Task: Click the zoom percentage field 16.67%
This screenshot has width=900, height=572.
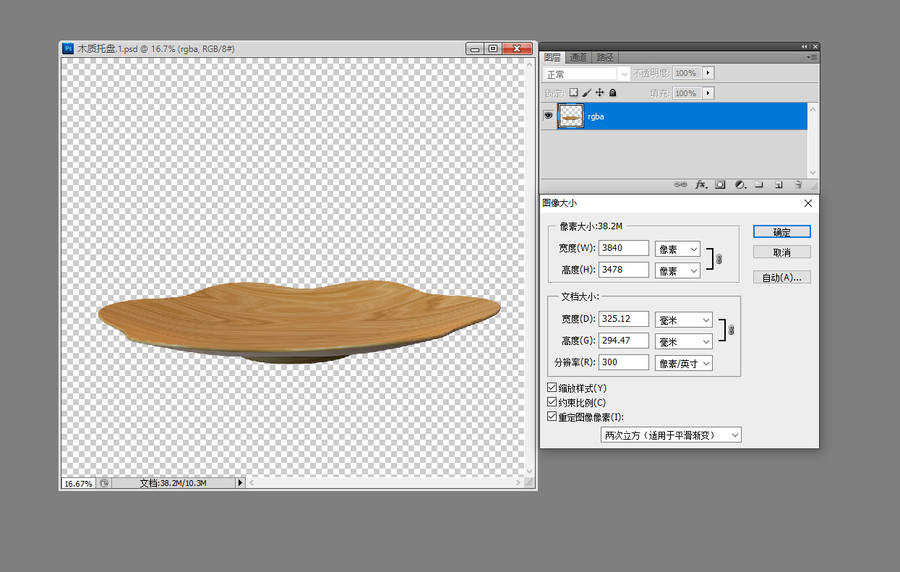Action: click(79, 484)
